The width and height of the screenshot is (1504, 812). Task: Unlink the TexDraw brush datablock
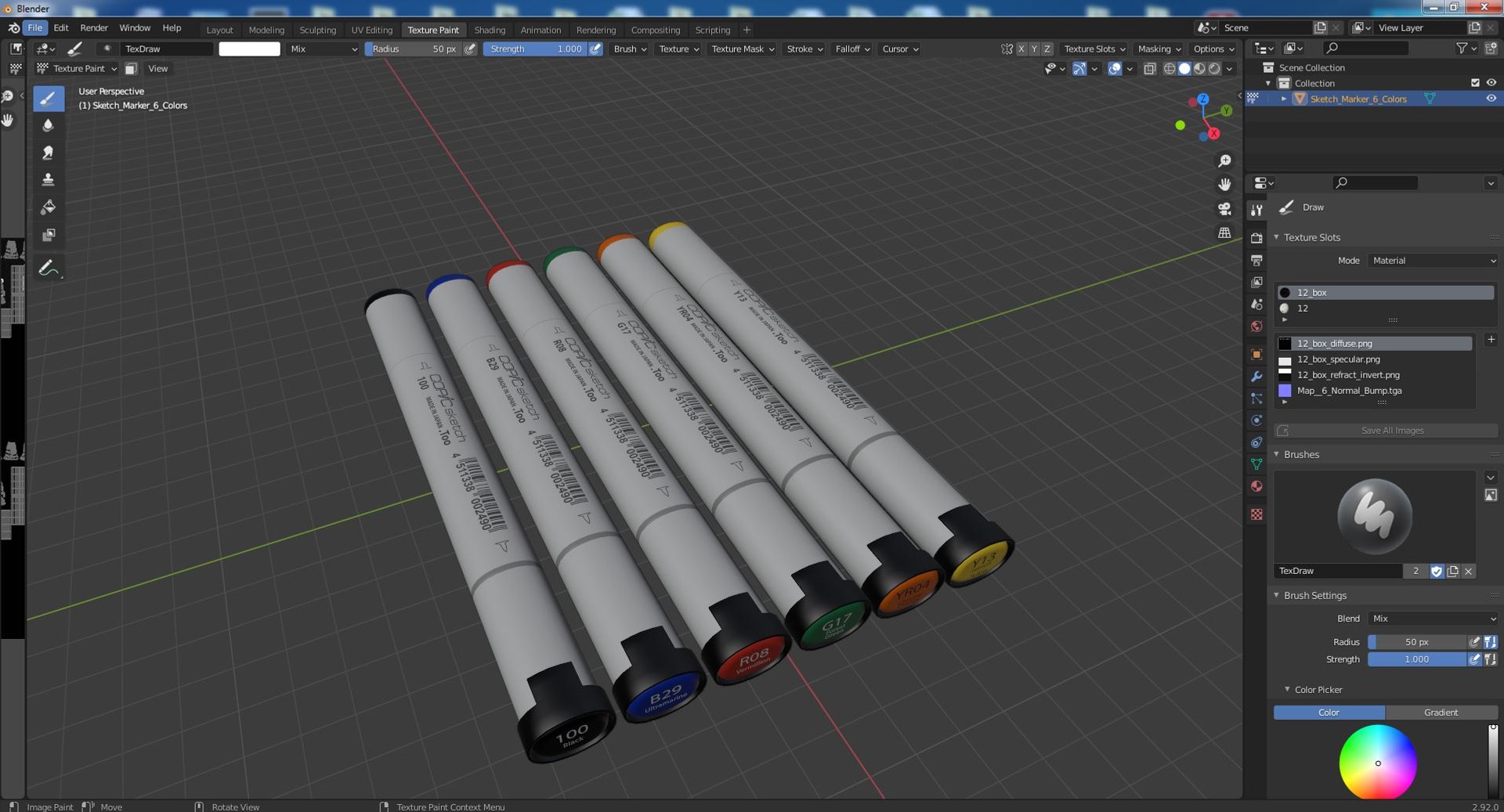(x=1469, y=572)
